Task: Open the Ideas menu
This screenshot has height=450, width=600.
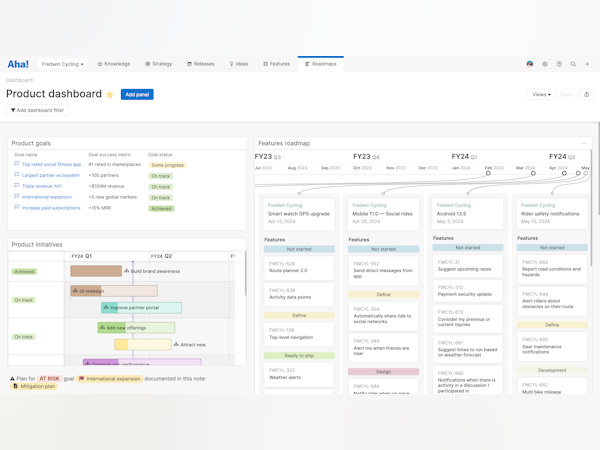Action: coord(239,64)
